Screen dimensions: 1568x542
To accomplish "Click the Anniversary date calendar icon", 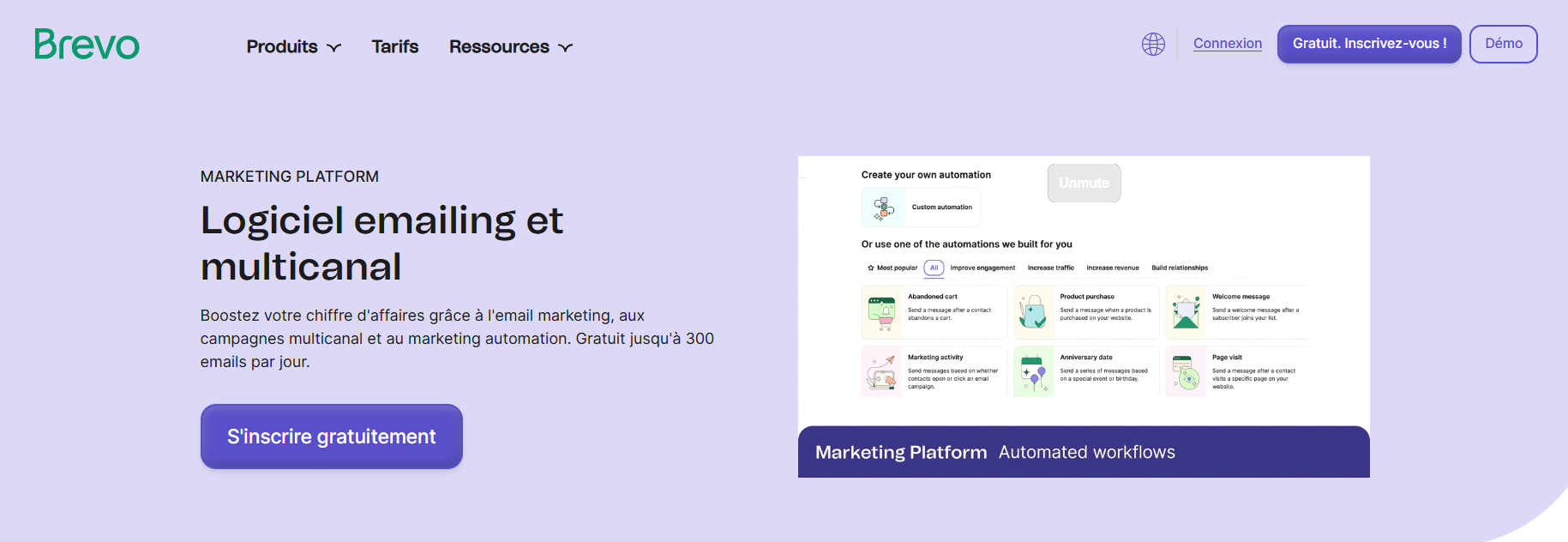I will (1033, 373).
